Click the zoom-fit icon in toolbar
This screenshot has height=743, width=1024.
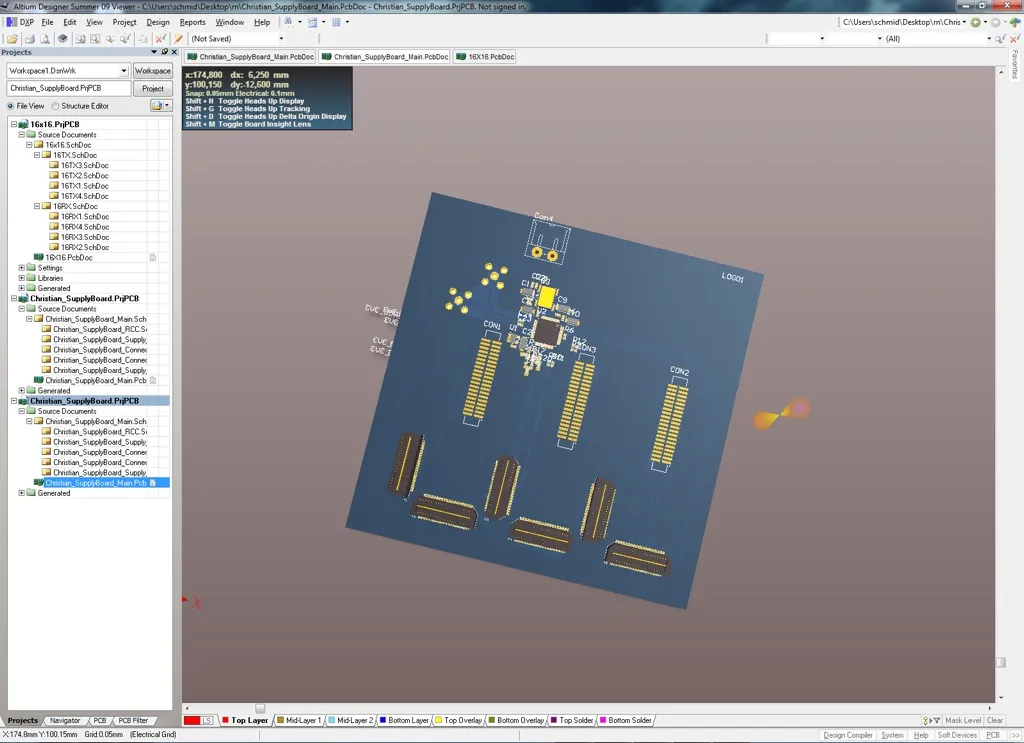tap(80, 39)
